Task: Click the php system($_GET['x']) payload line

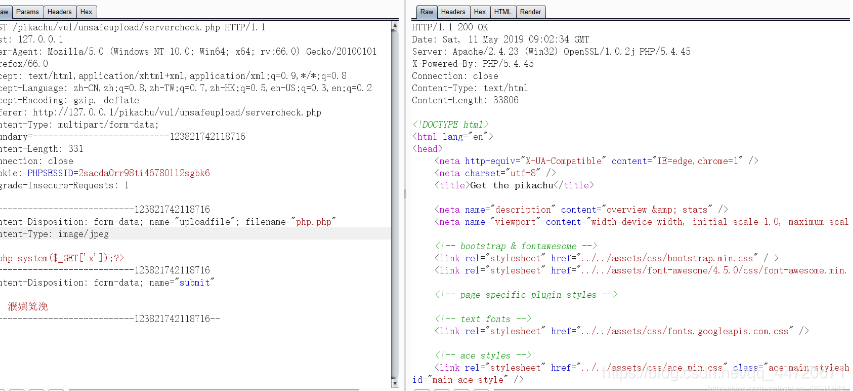Action: tap(63, 258)
